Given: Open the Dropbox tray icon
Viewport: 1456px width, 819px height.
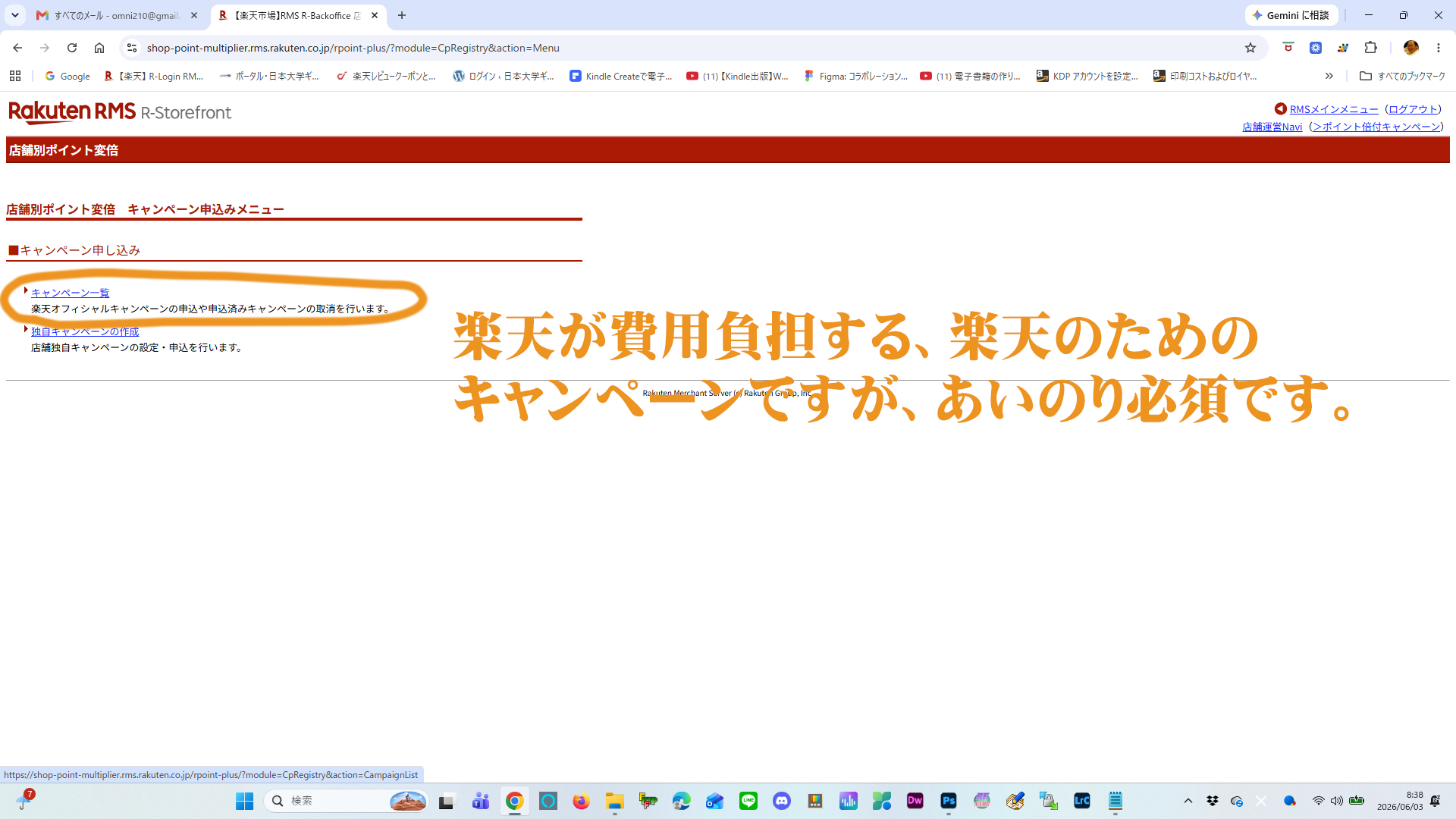Looking at the screenshot, I should pyautogui.click(x=1213, y=801).
